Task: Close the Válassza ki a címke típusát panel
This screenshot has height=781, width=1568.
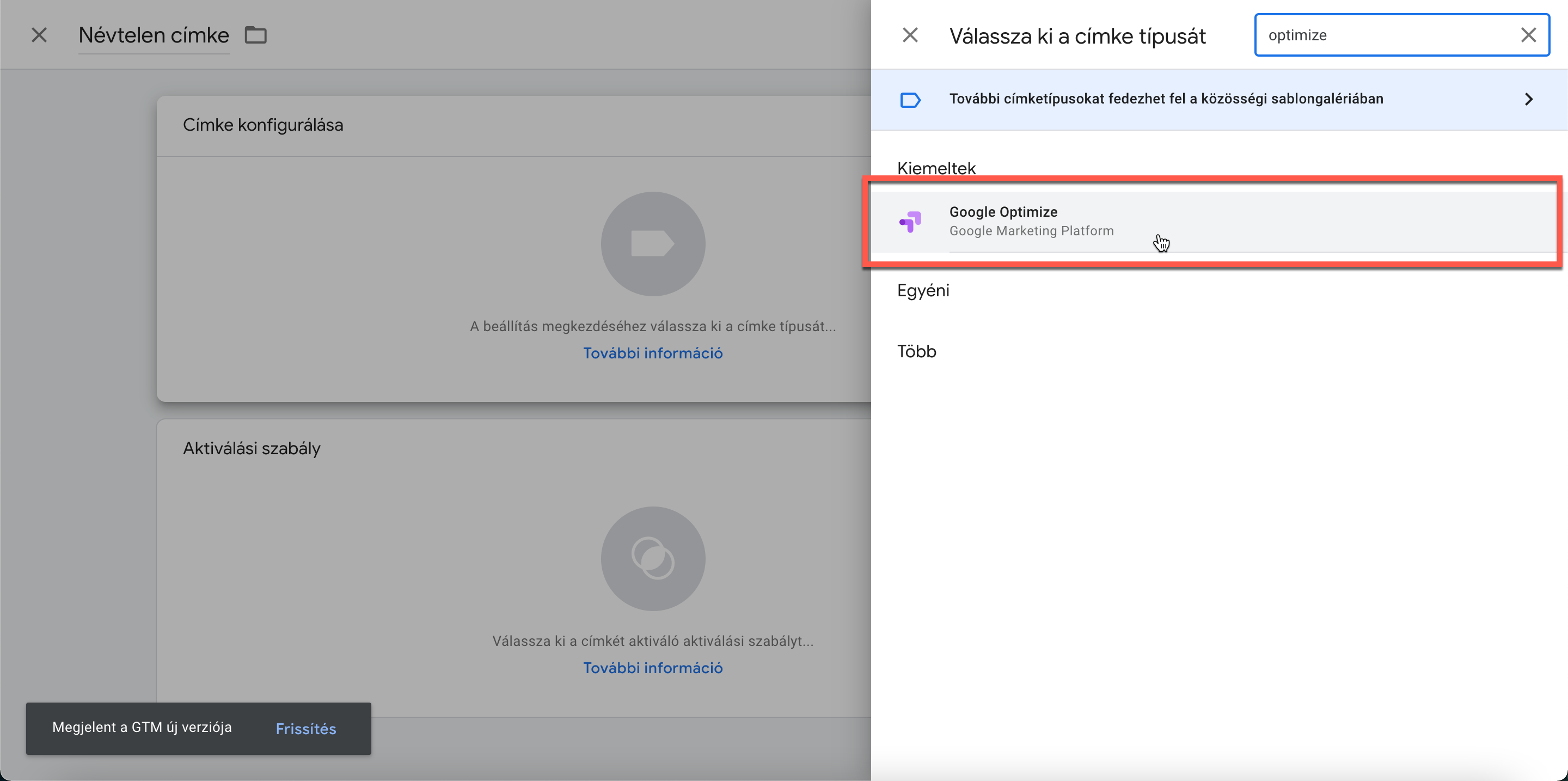Action: [910, 35]
